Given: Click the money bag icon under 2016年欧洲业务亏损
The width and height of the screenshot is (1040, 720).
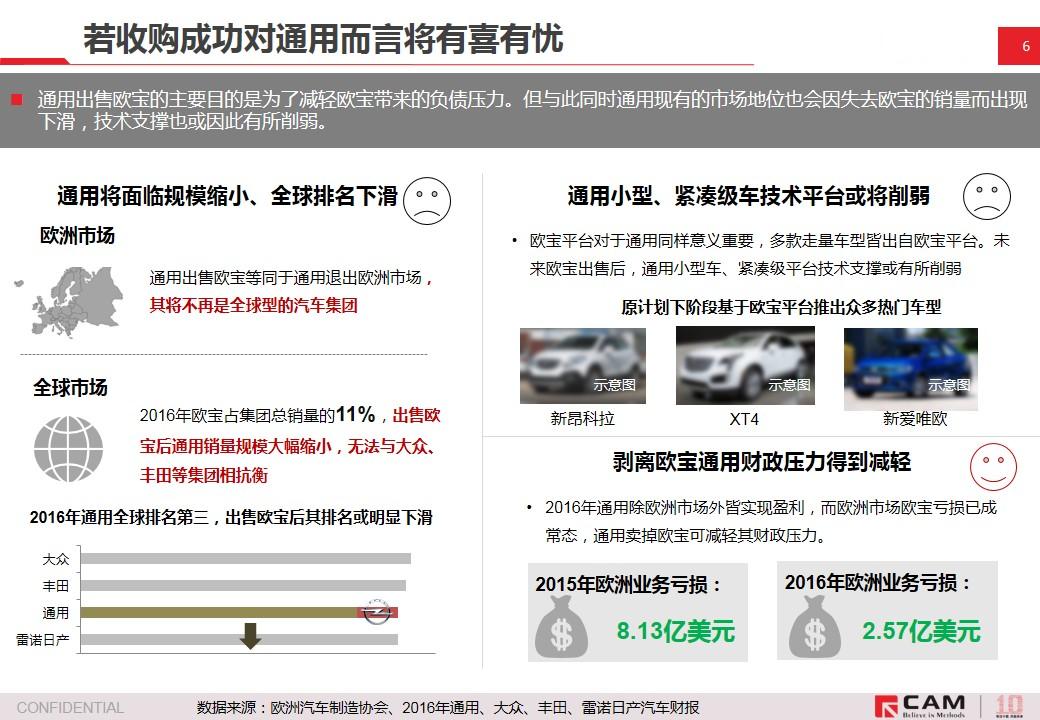Looking at the screenshot, I should click(814, 627).
